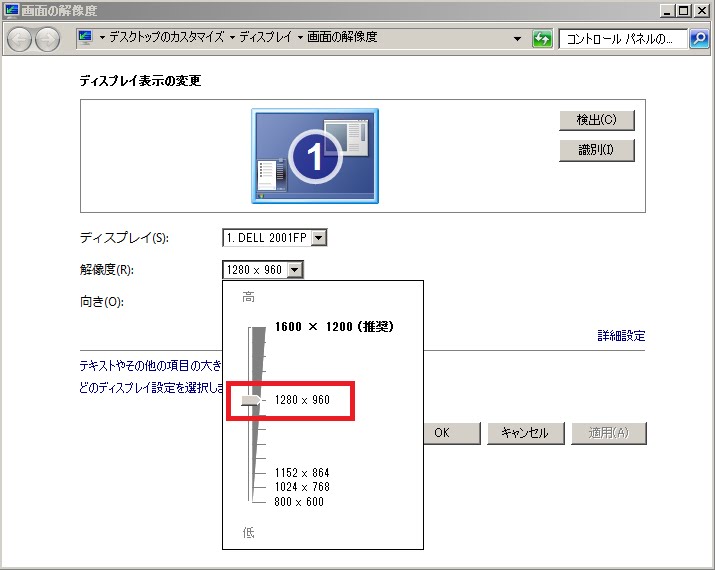
Task: Click the window title bar icon
Action: point(11,10)
